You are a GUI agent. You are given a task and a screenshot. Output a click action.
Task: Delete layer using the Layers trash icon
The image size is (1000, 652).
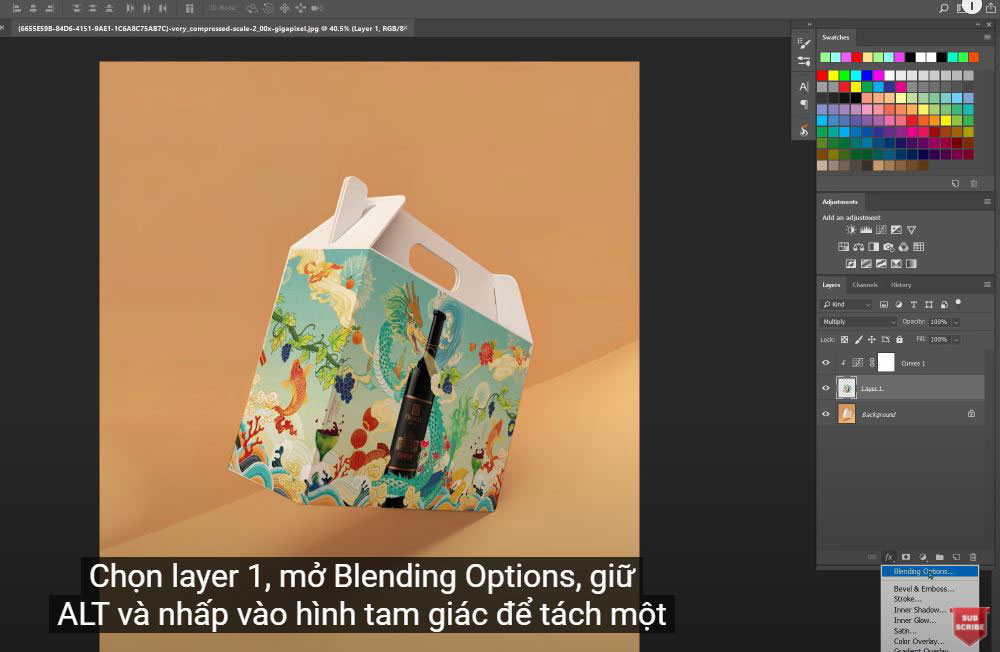click(x=973, y=557)
